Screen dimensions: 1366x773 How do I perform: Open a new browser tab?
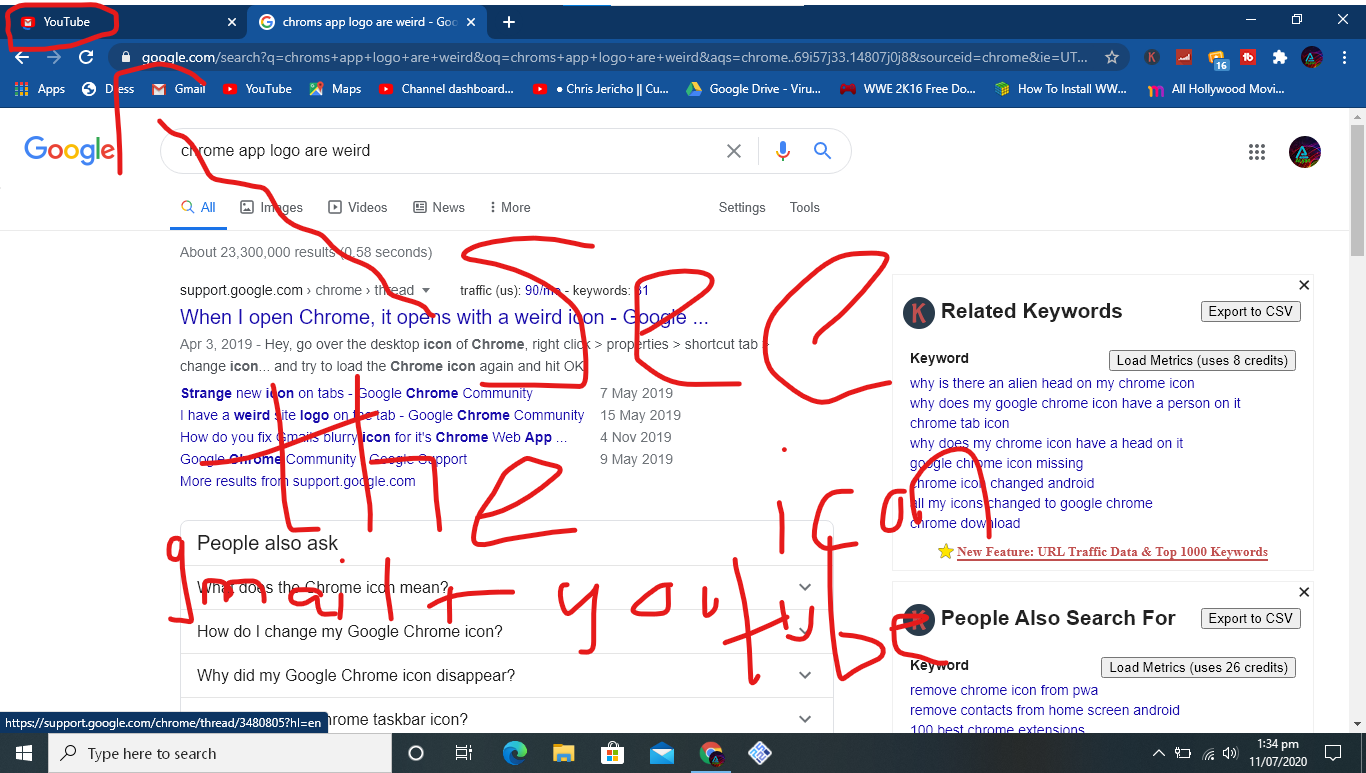[509, 22]
